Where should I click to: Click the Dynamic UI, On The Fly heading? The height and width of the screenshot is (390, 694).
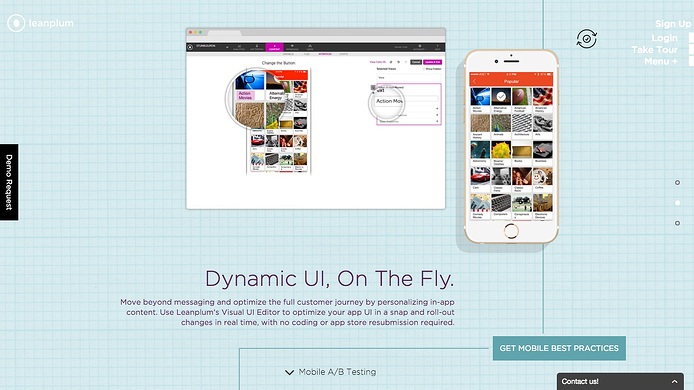click(329, 279)
